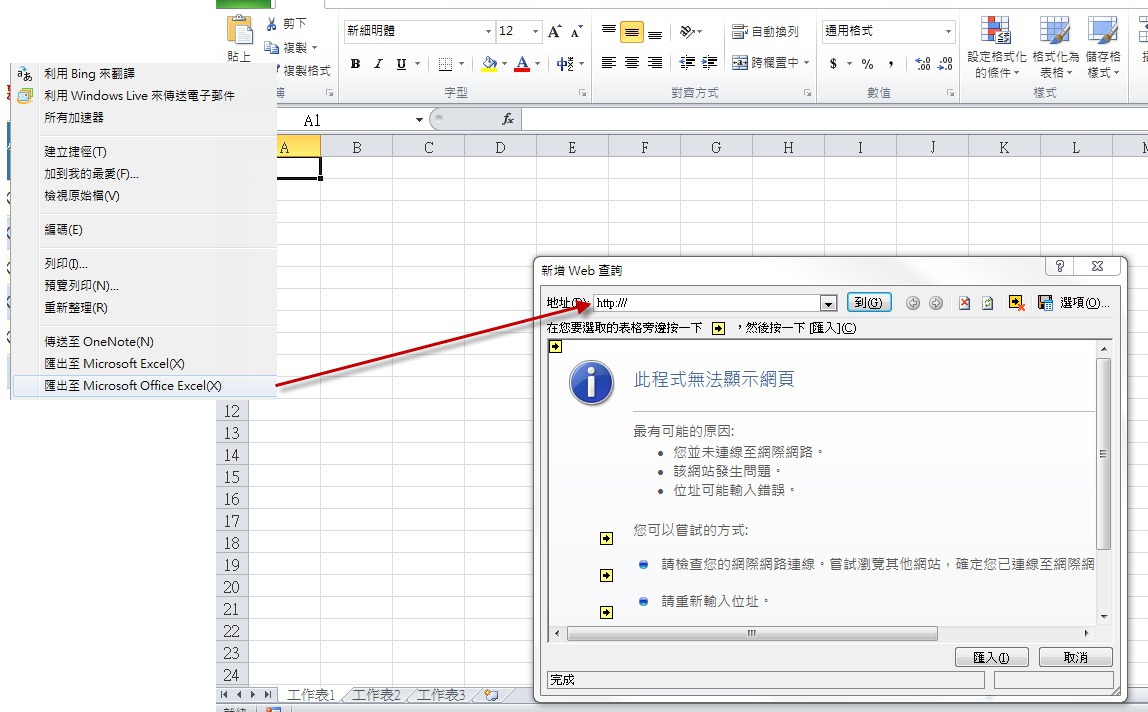This screenshot has width=1148, height=712.
Task: Click the Hide icons button in Web query toolbar
Action: coord(1017,303)
